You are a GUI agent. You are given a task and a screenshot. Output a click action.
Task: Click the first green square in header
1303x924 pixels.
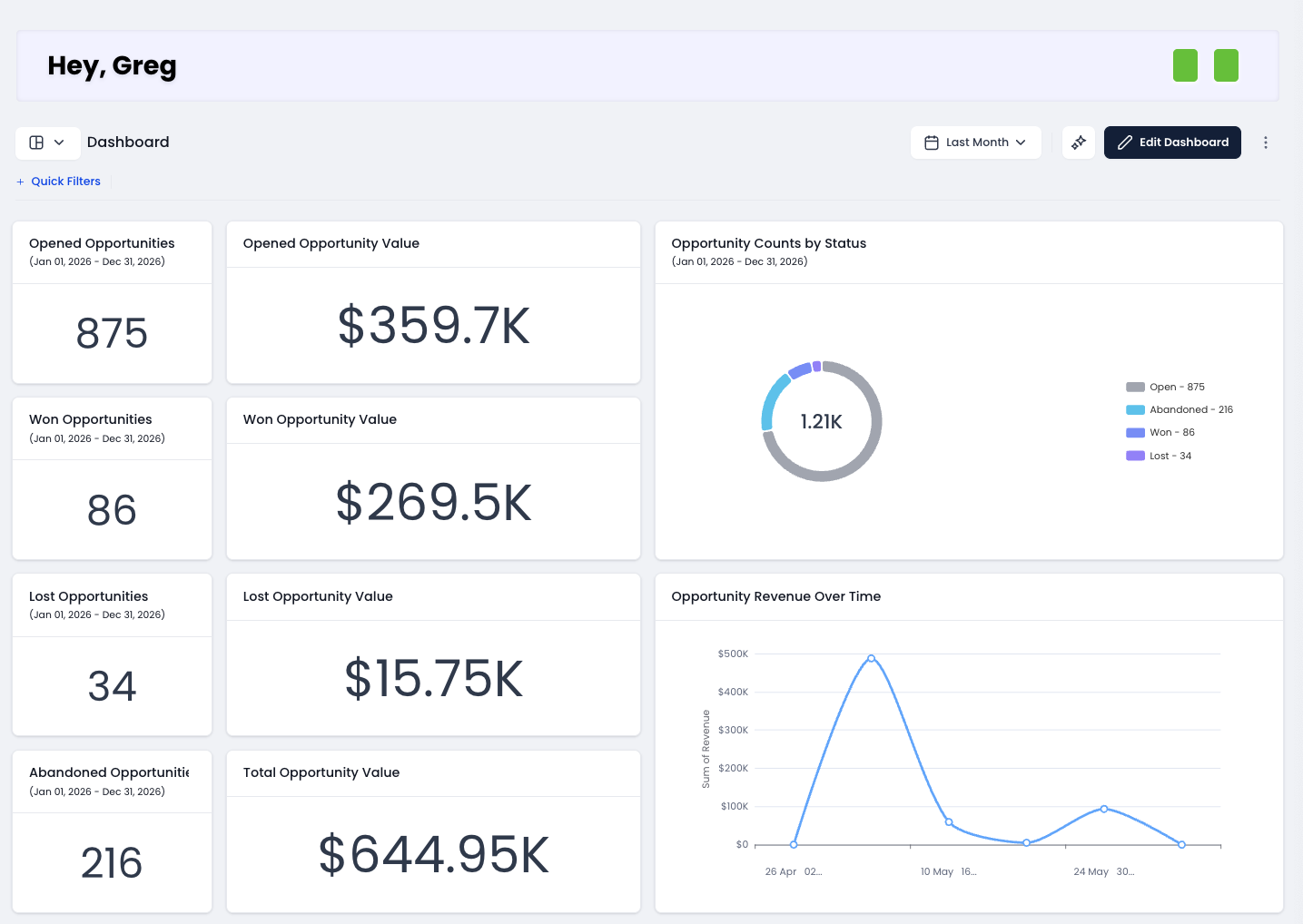click(1185, 65)
